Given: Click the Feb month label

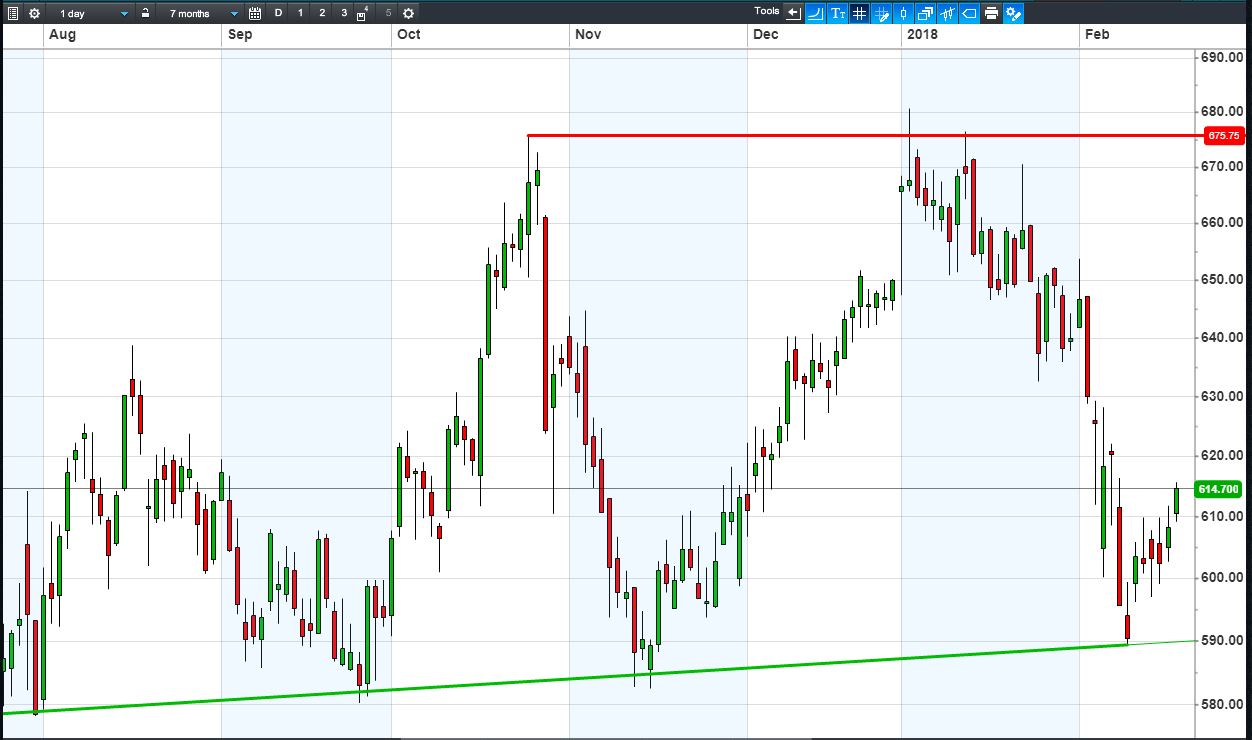Looking at the screenshot, I should (1097, 34).
